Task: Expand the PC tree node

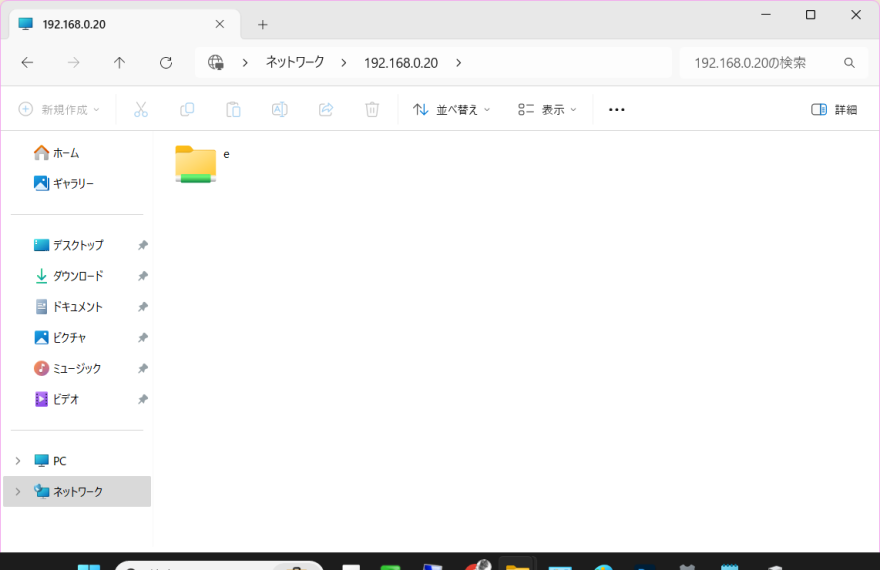Action: (x=18, y=461)
